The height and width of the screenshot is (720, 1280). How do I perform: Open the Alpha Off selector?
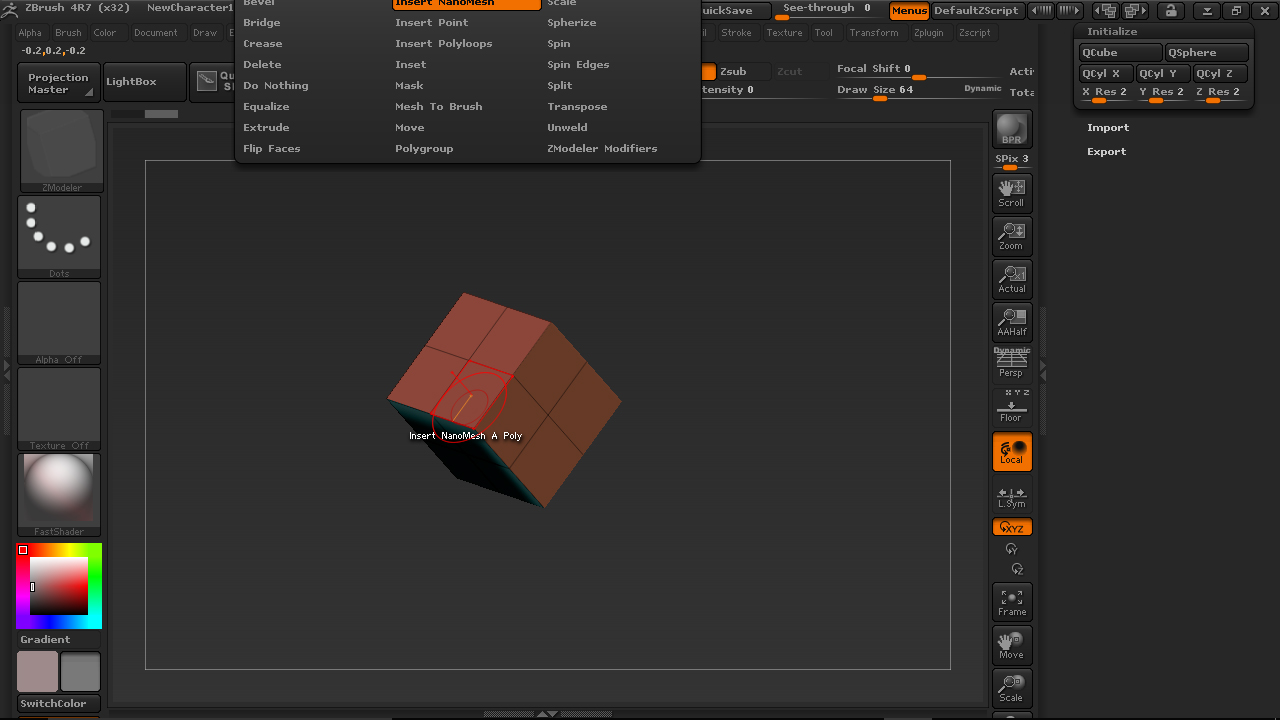click(x=60, y=323)
